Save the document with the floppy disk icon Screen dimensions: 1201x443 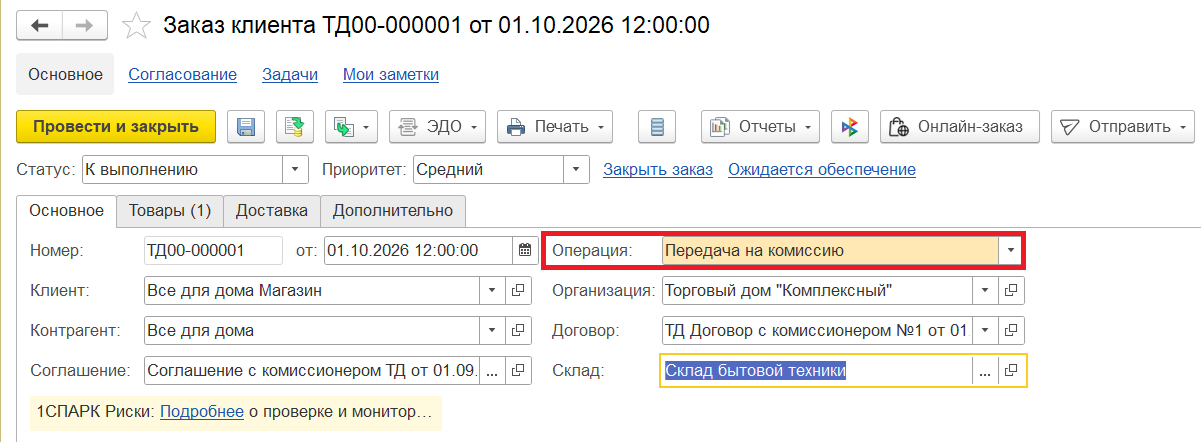246,127
